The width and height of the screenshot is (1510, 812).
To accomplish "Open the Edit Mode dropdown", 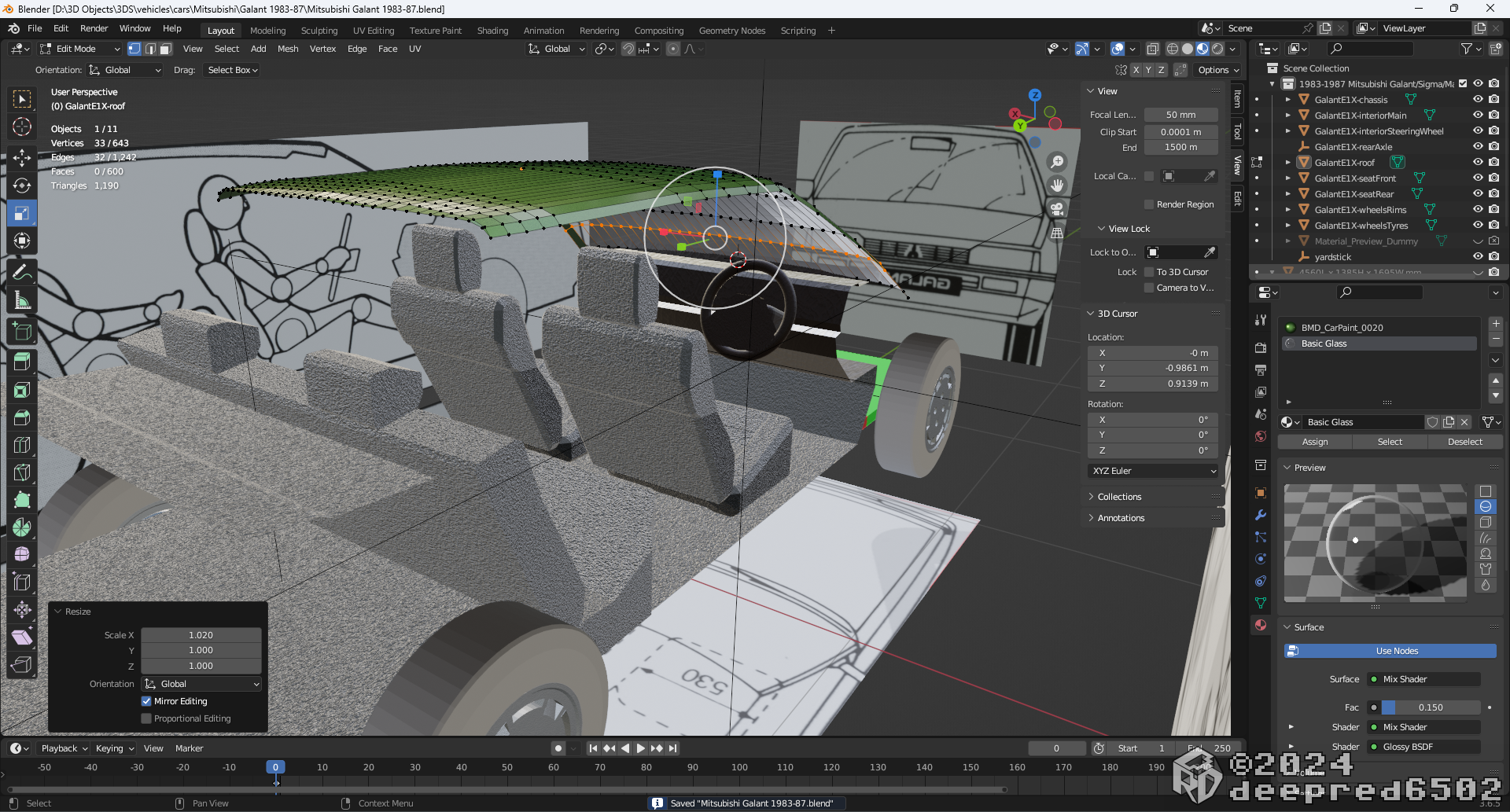I will pos(79,49).
